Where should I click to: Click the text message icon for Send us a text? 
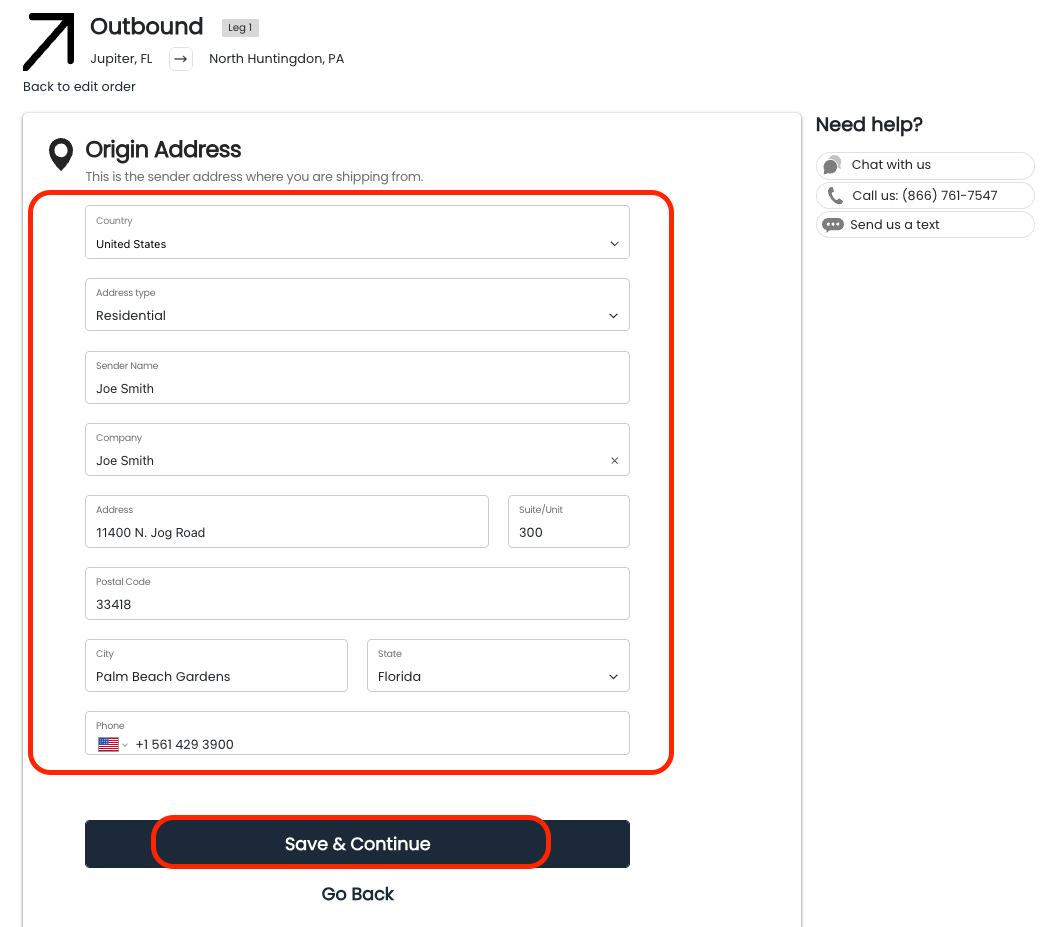click(833, 225)
